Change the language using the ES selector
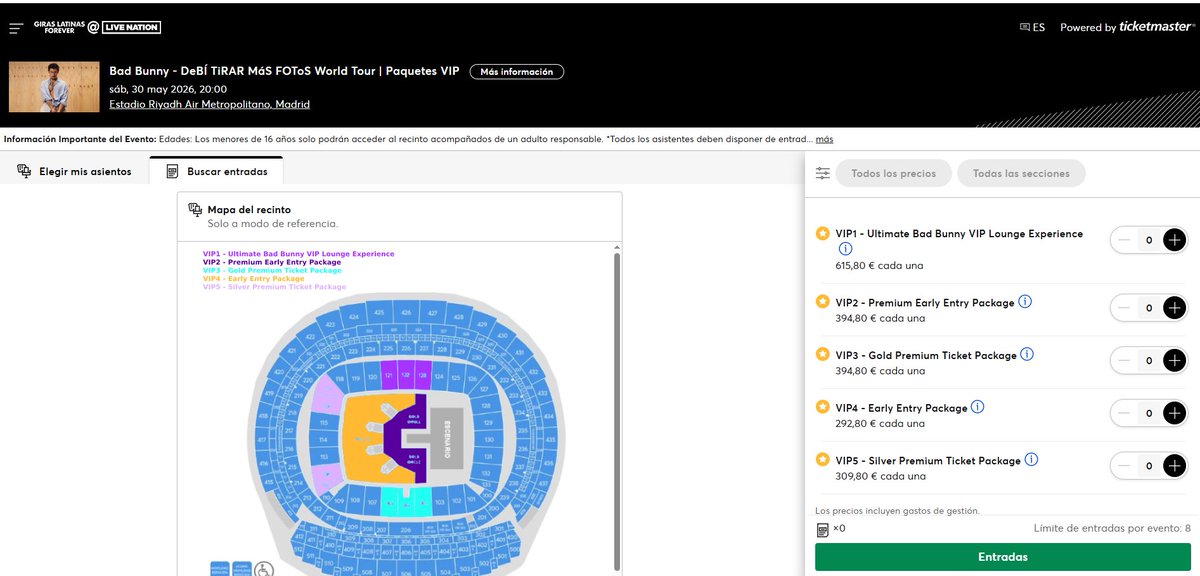1200x576 pixels. (1032, 28)
